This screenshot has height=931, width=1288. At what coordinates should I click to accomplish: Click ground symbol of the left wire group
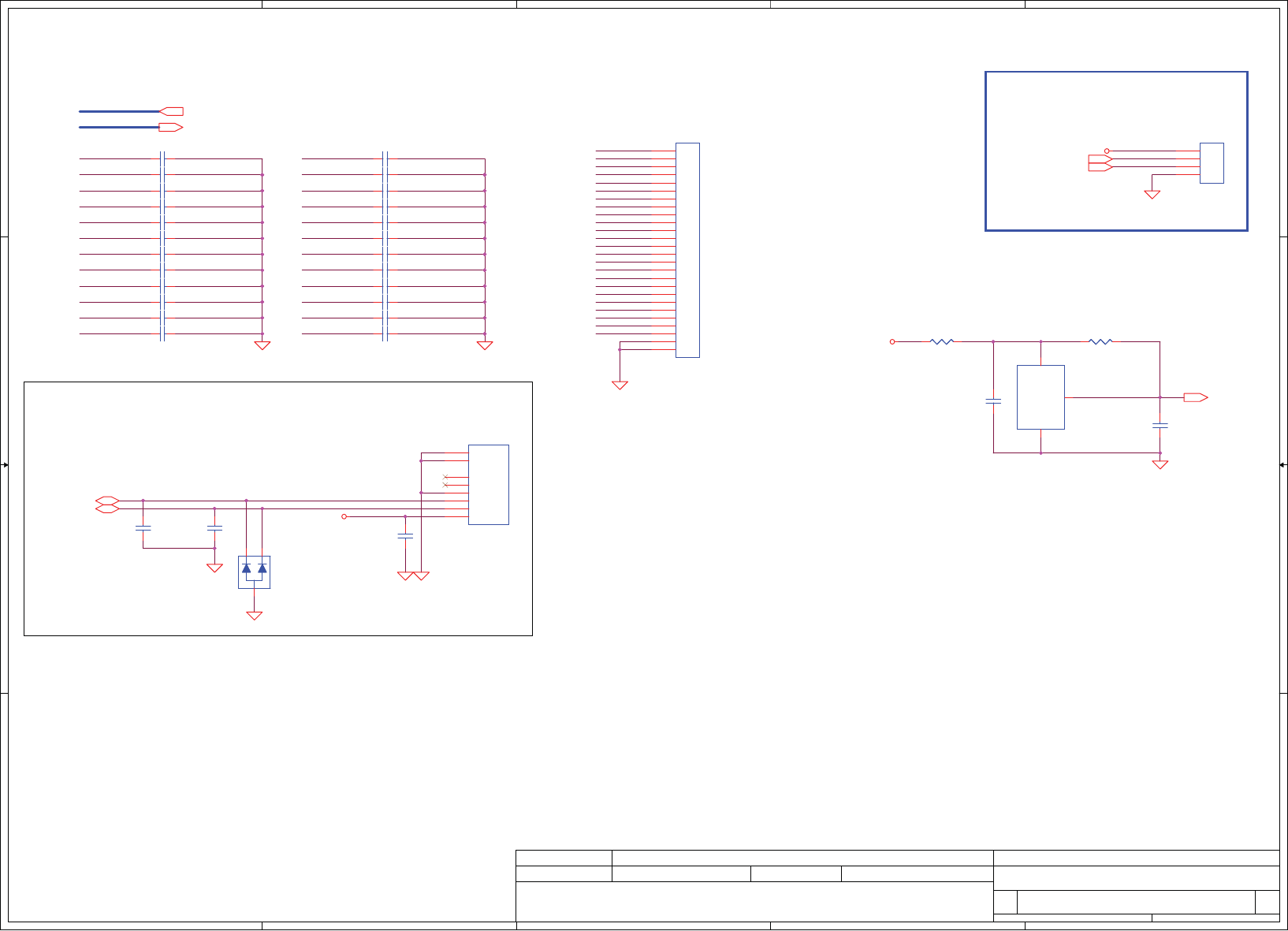click(262, 345)
